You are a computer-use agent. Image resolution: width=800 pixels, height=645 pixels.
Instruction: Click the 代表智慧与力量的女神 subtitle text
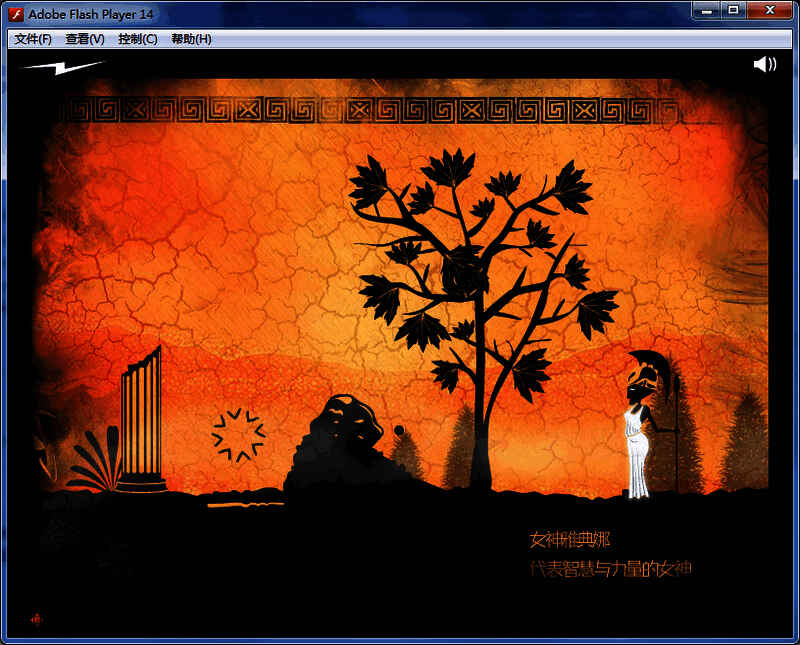pyautogui.click(x=610, y=568)
